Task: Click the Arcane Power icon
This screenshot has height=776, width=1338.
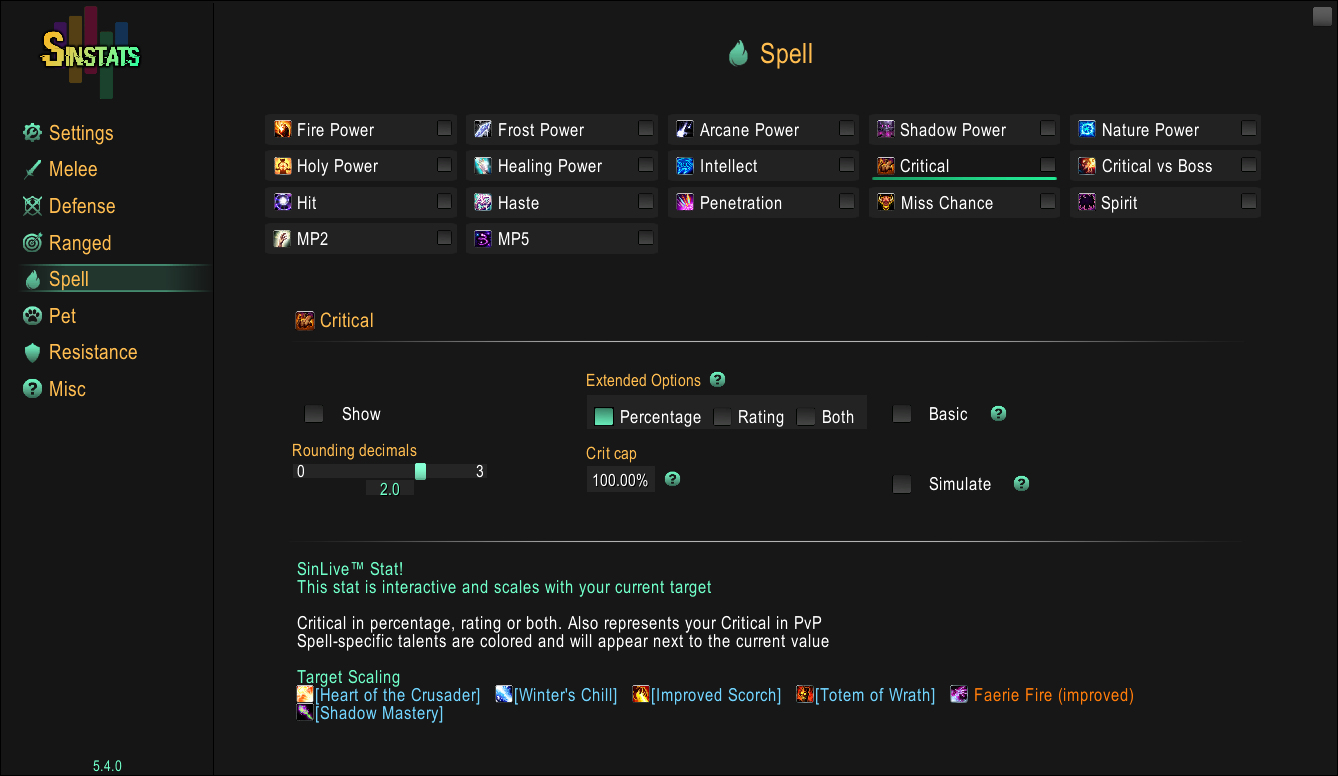Action: [685, 129]
